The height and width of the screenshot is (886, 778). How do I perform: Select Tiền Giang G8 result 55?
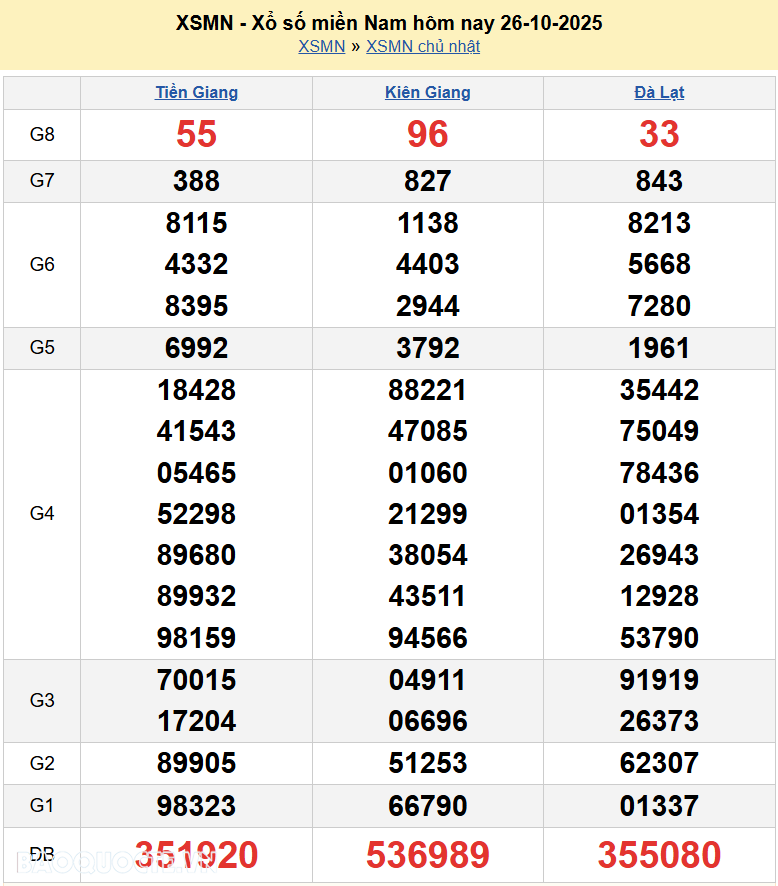196,134
